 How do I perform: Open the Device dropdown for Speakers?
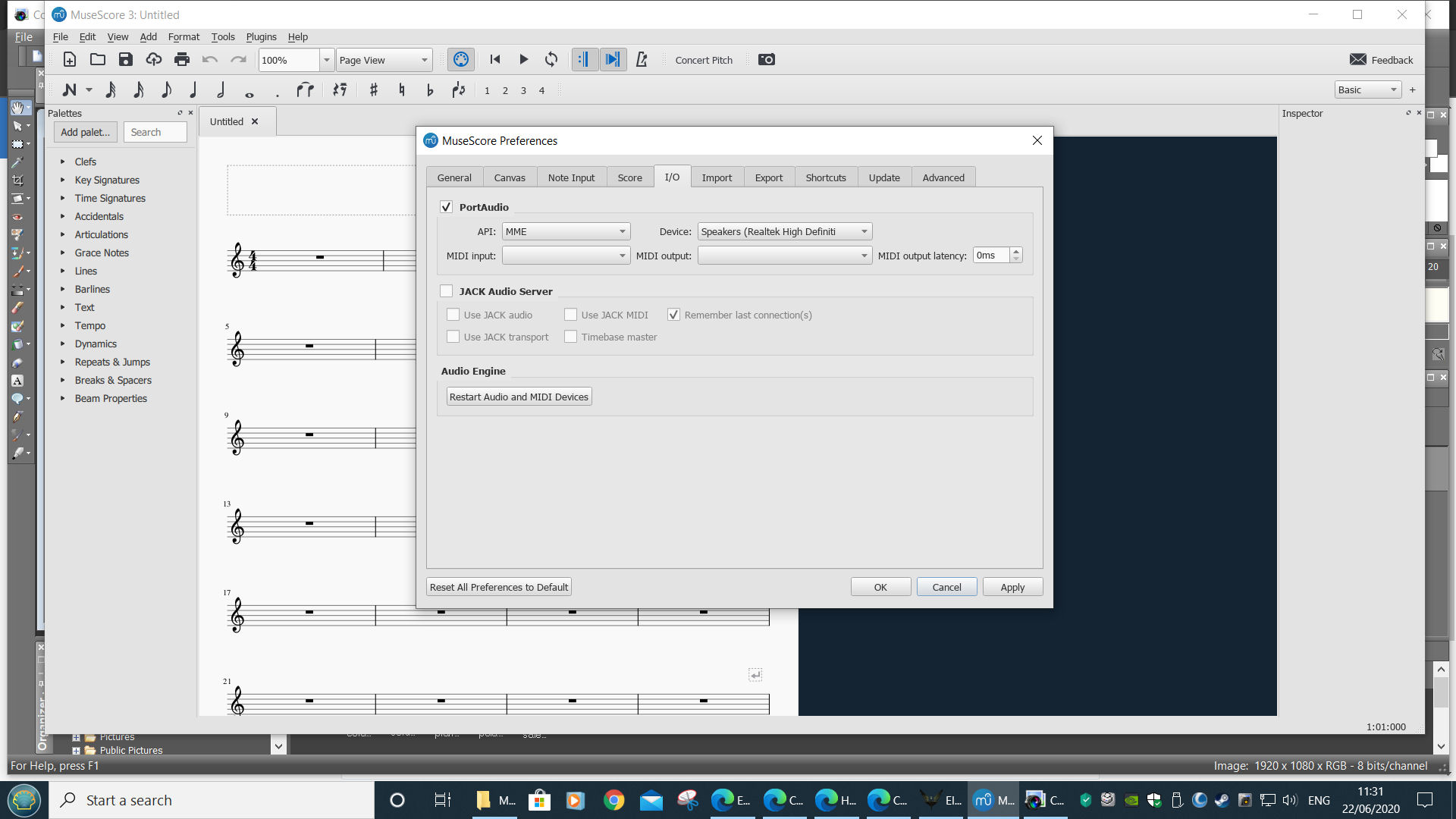(784, 231)
